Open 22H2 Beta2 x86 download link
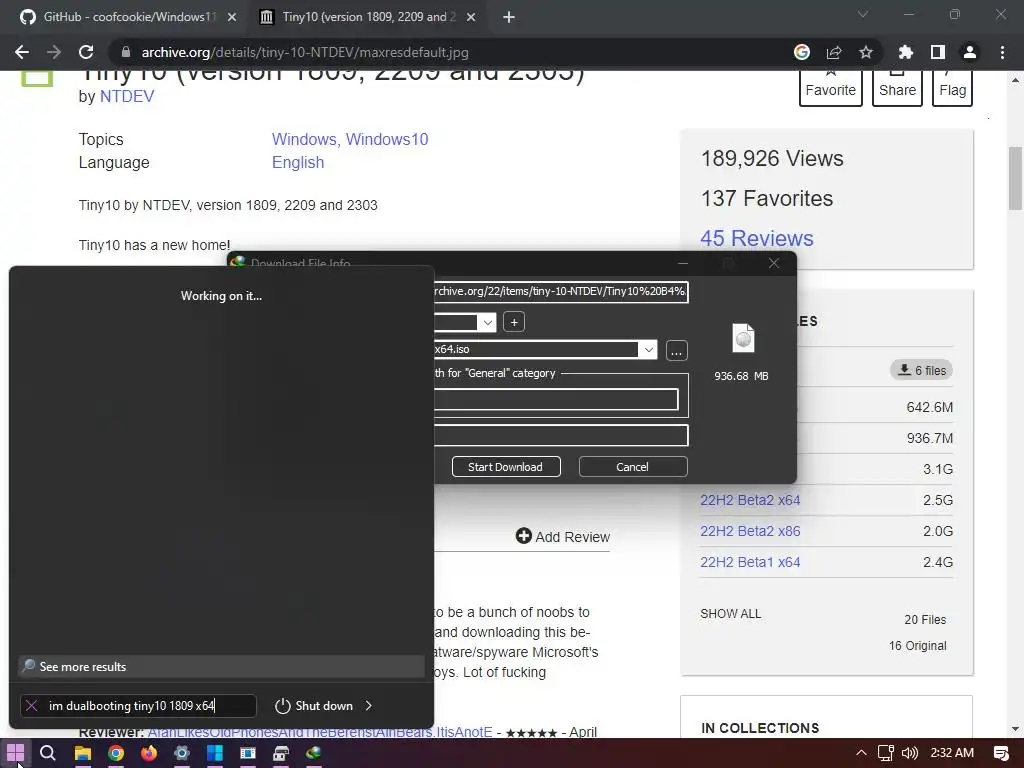Viewport: 1024px width, 768px height. [x=750, y=531]
